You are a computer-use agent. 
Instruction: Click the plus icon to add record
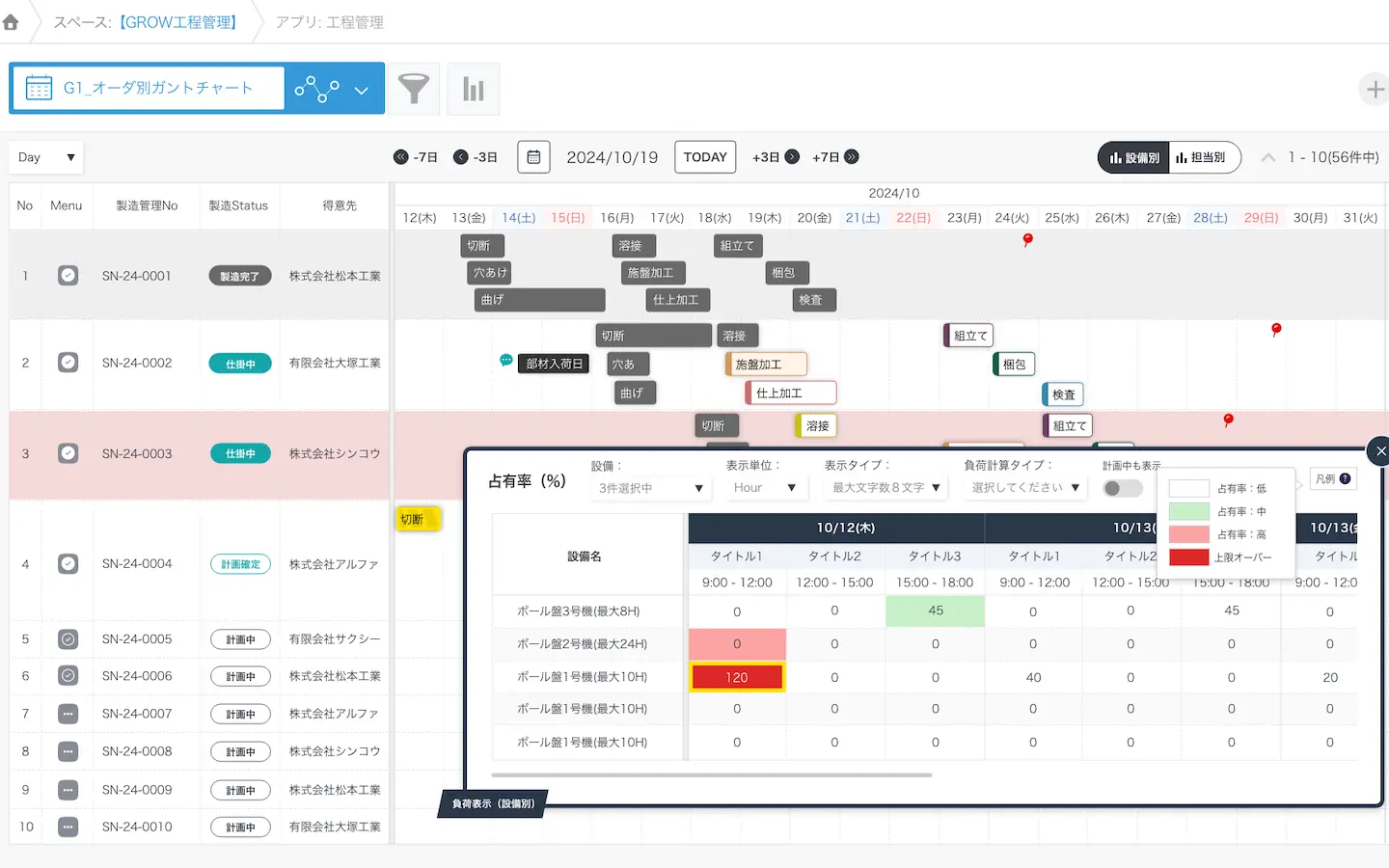[1375, 90]
